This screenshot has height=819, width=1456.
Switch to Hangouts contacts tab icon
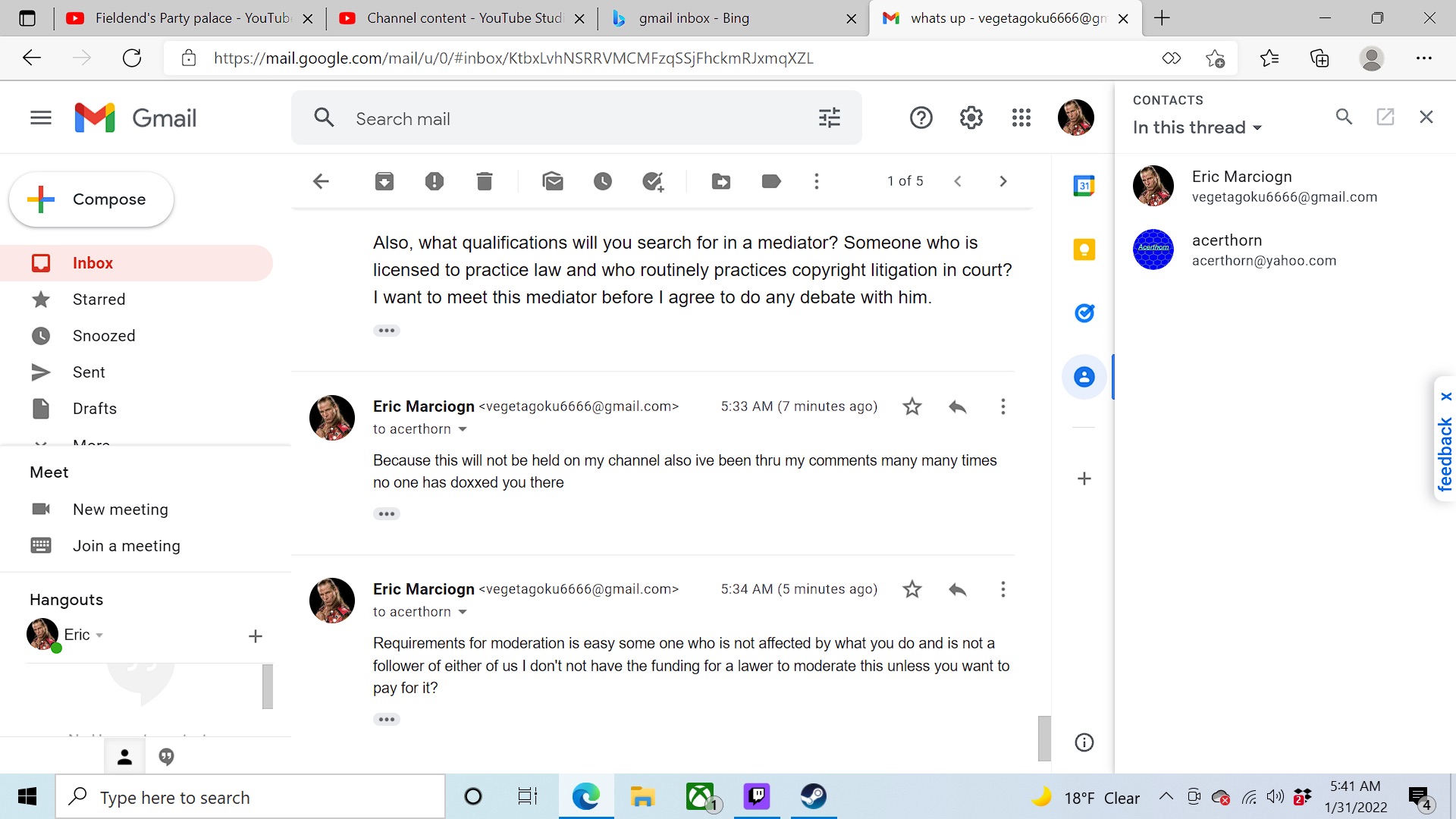(124, 757)
